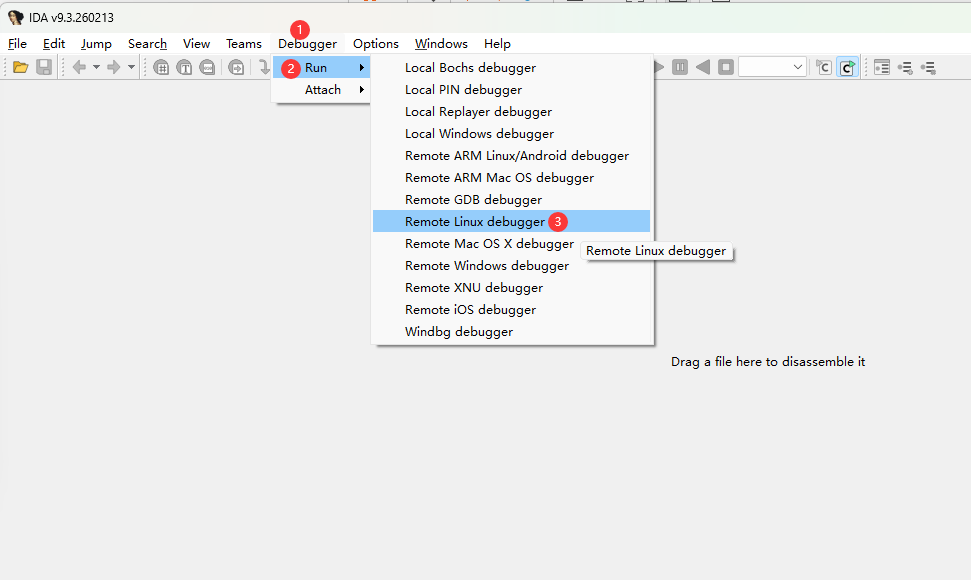Click the Jump back arrow icon

click(x=79, y=67)
